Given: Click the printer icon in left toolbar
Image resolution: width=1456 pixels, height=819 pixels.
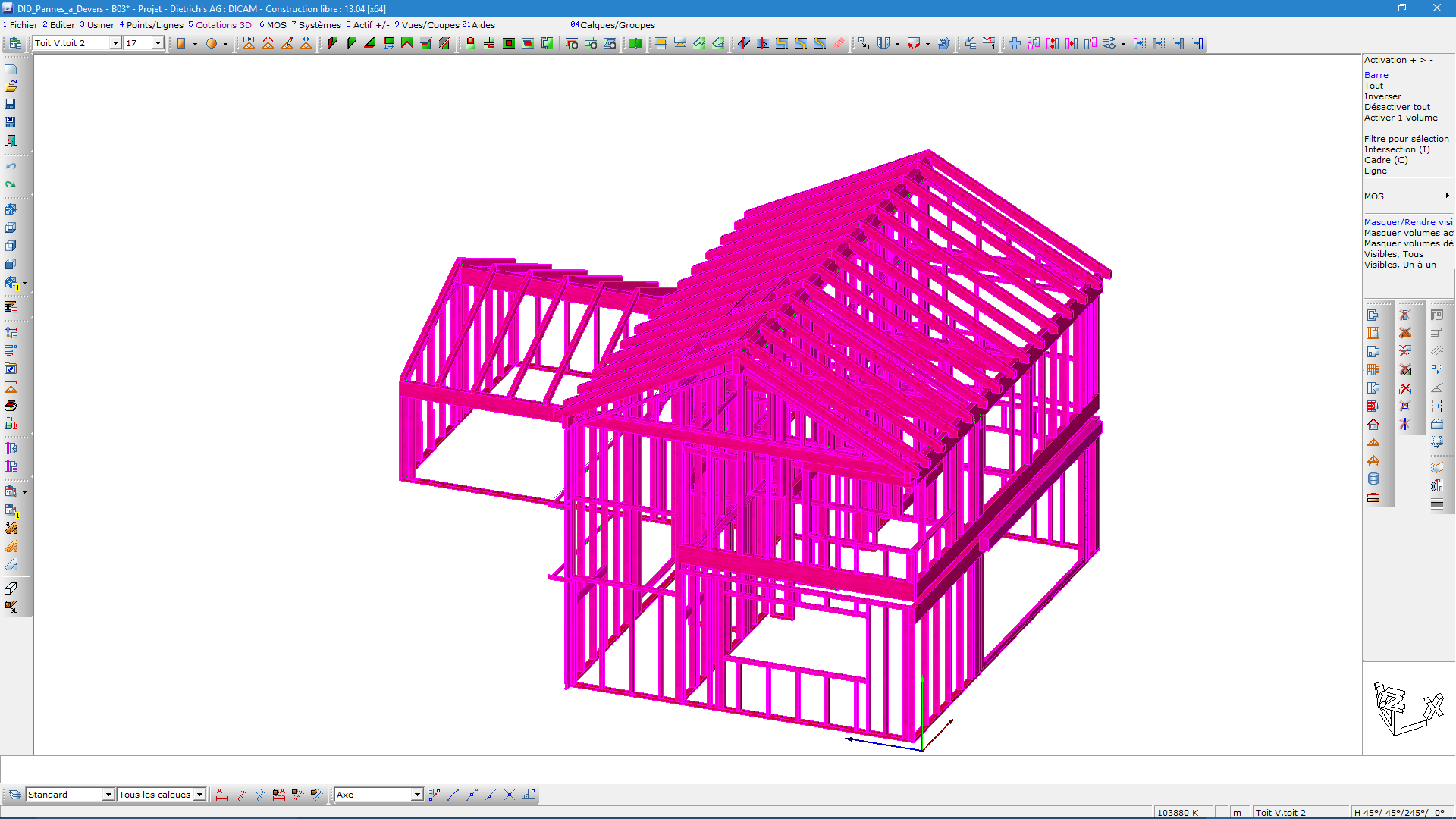Looking at the screenshot, I should [x=11, y=406].
